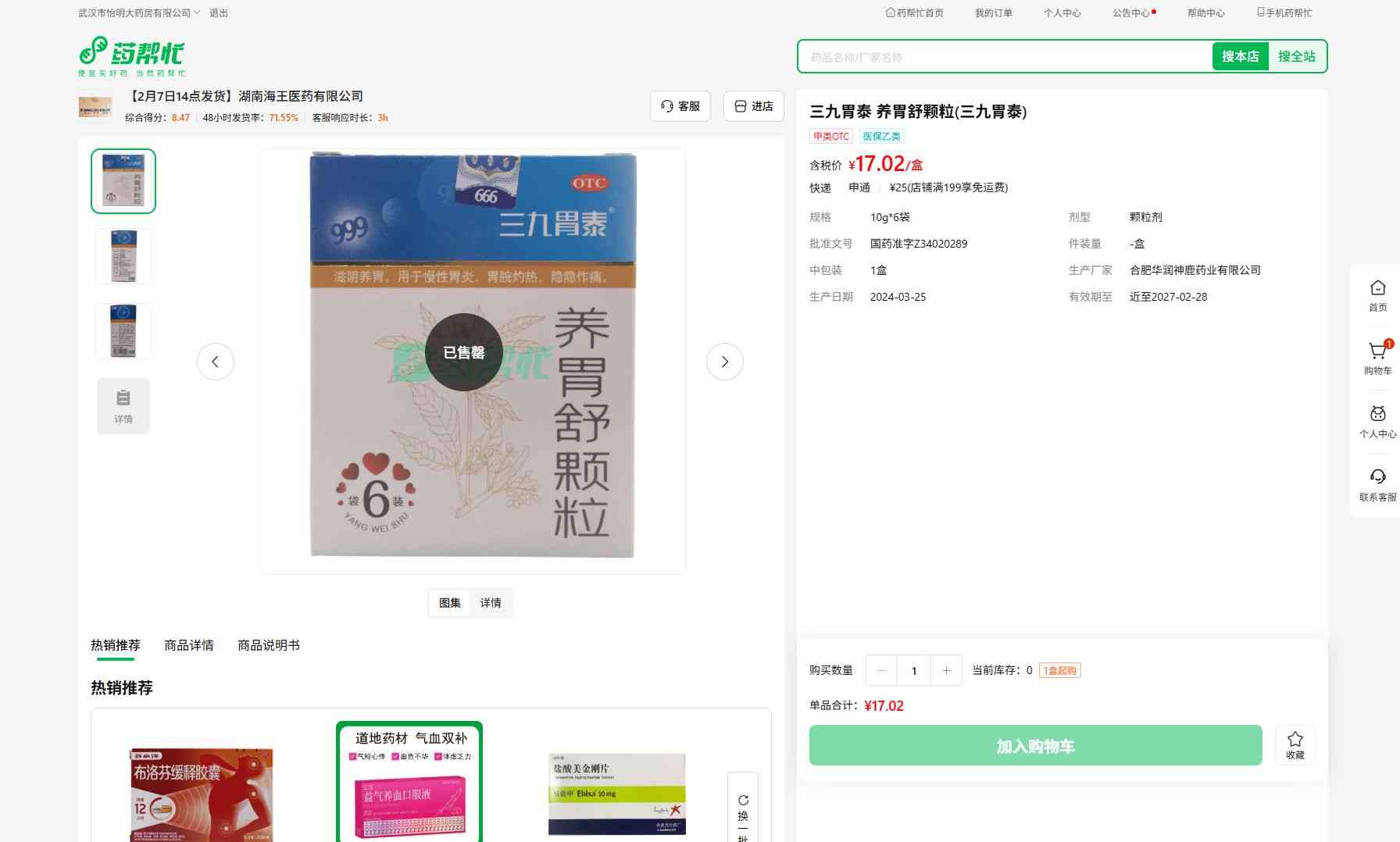Image resolution: width=1400 pixels, height=842 pixels.
Task: Open the 商品详情 tab
Action: (188, 645)
